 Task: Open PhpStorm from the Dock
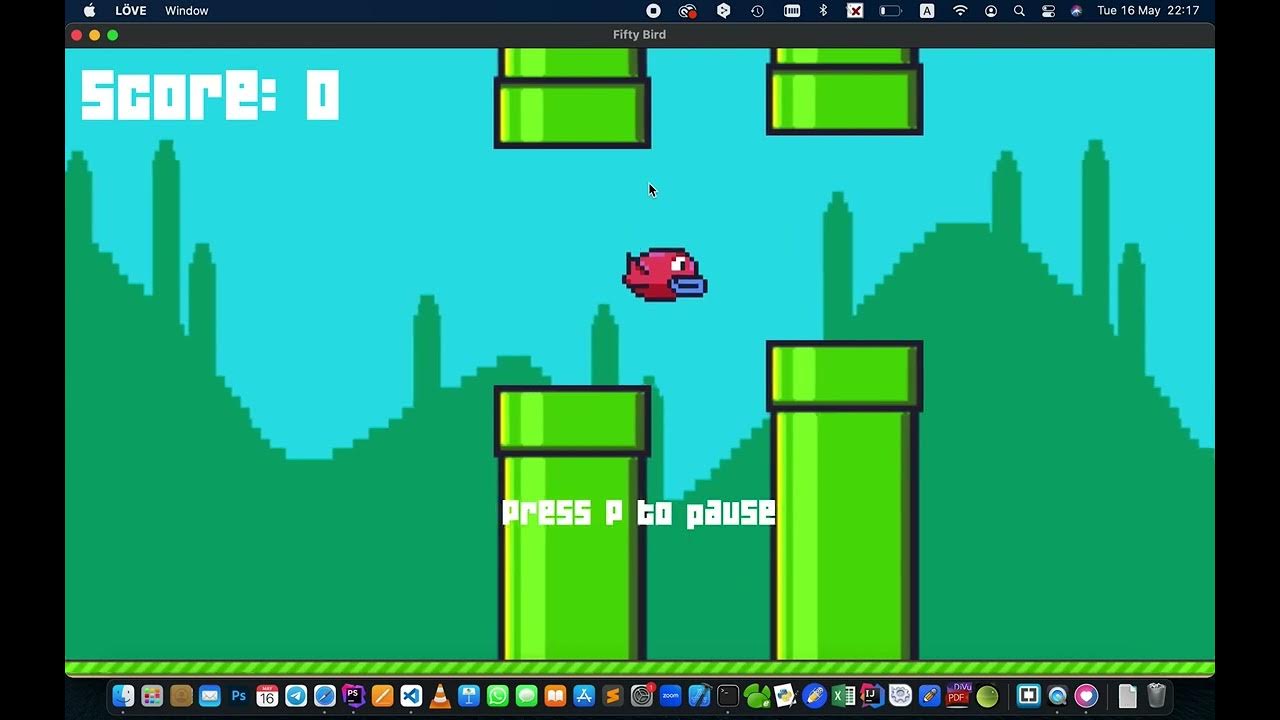click(353, 695)
